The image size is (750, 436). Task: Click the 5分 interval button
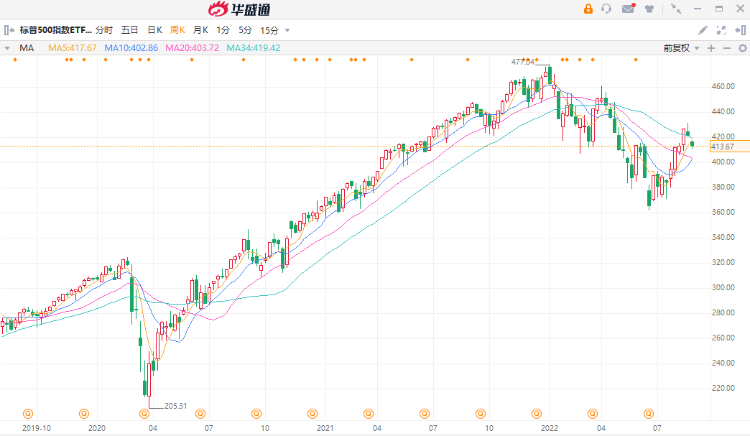tap(245, 31)
